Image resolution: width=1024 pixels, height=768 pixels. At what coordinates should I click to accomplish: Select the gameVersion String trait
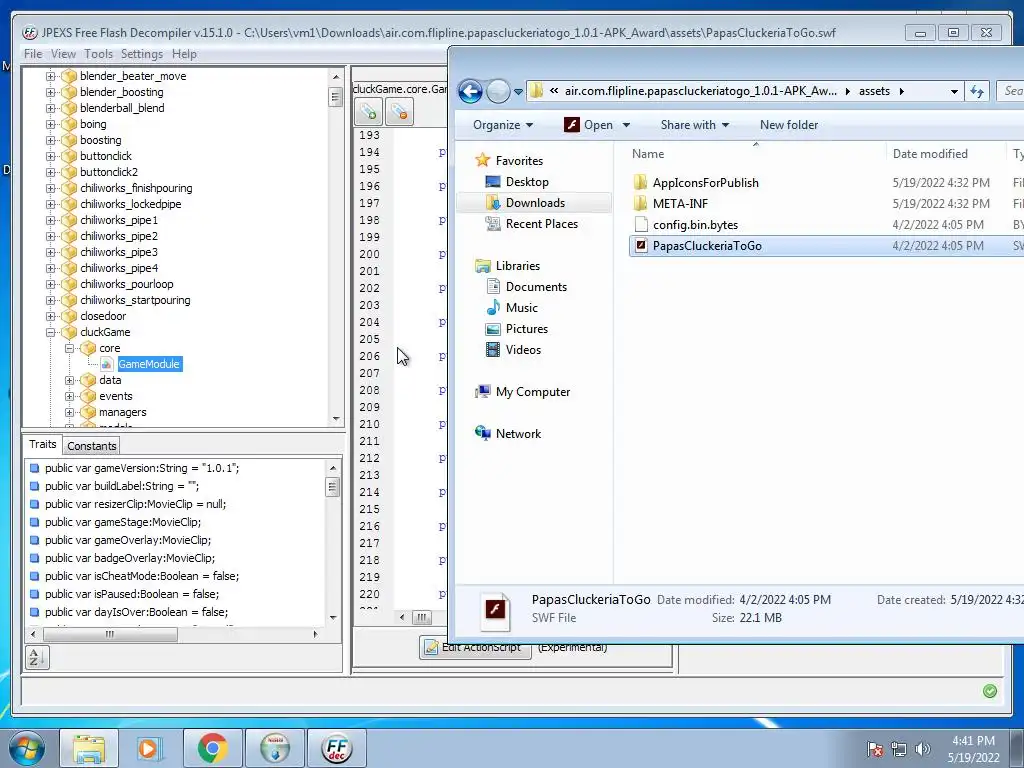pyautogui.click(x=142, y=468)
